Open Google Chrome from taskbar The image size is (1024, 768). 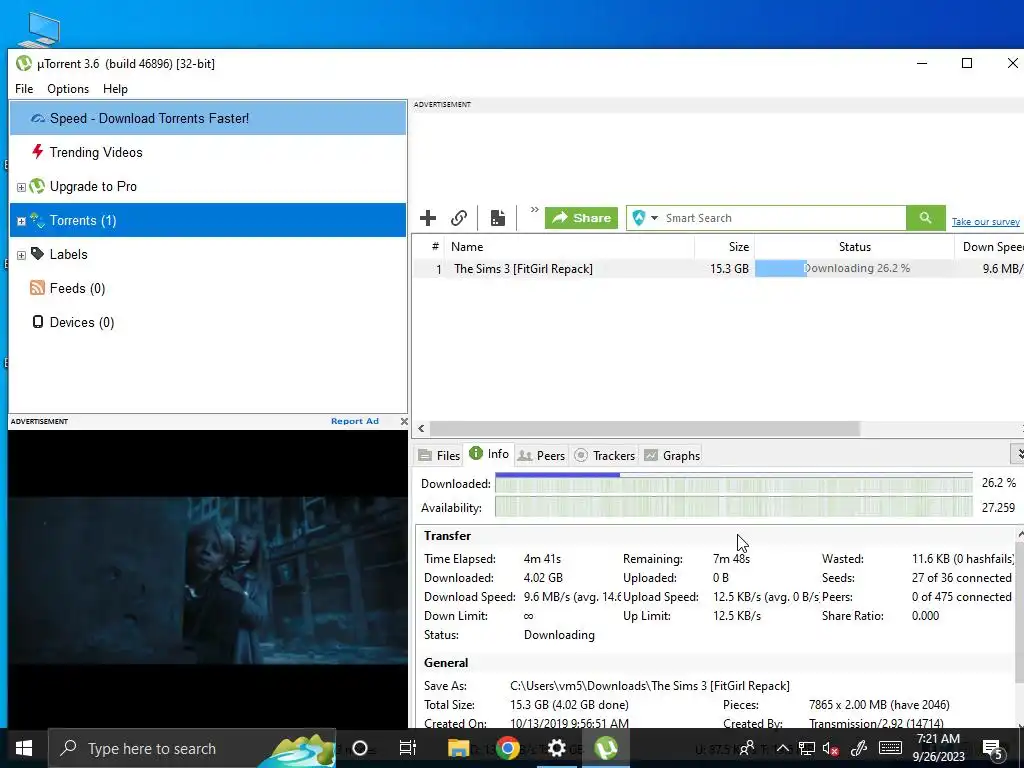(x=507, y=748)
